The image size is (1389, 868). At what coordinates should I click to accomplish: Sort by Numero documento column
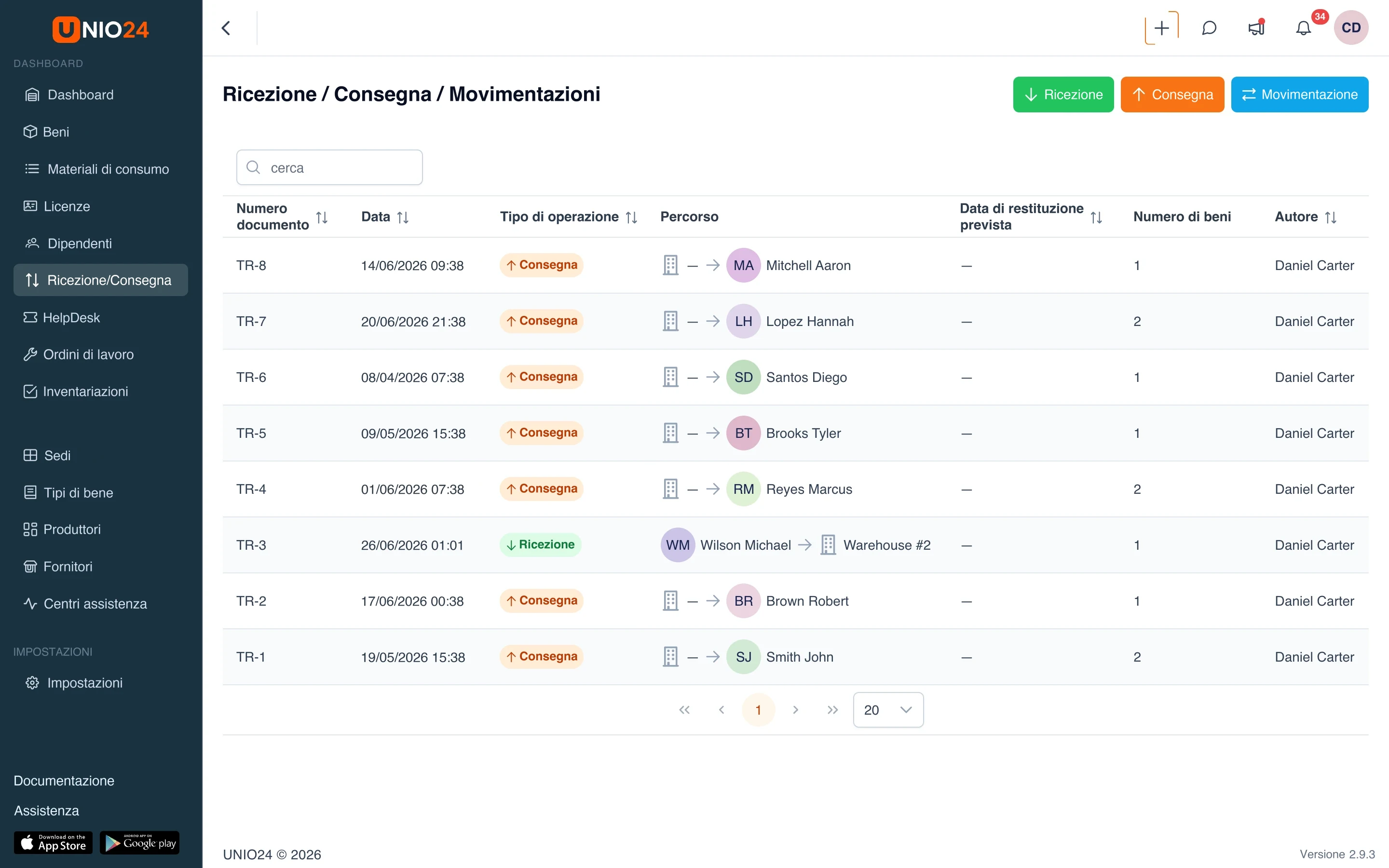(322, 217)
